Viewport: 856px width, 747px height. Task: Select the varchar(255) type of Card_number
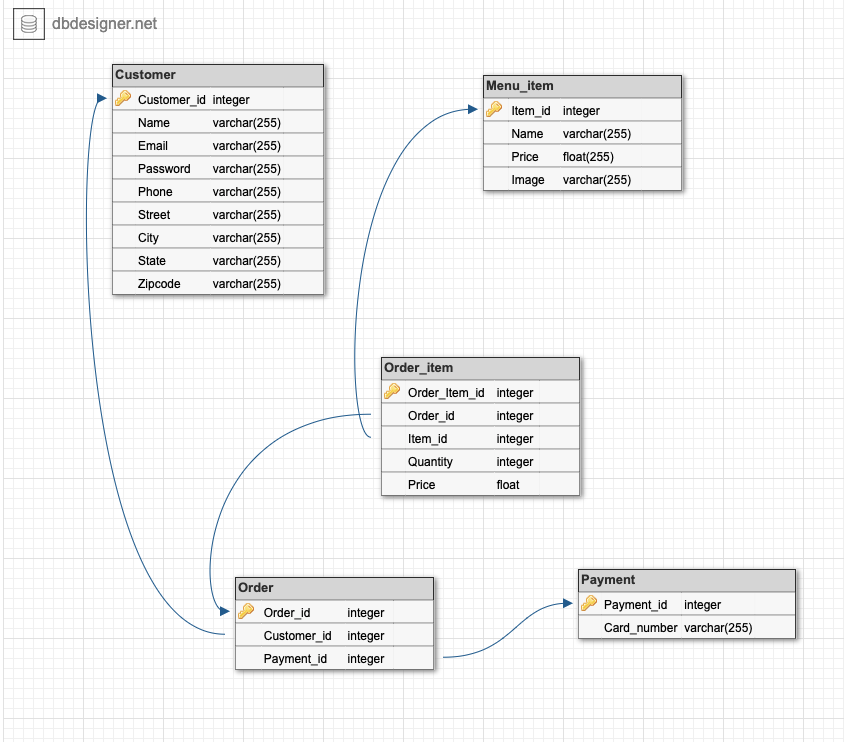coord(718,628)
